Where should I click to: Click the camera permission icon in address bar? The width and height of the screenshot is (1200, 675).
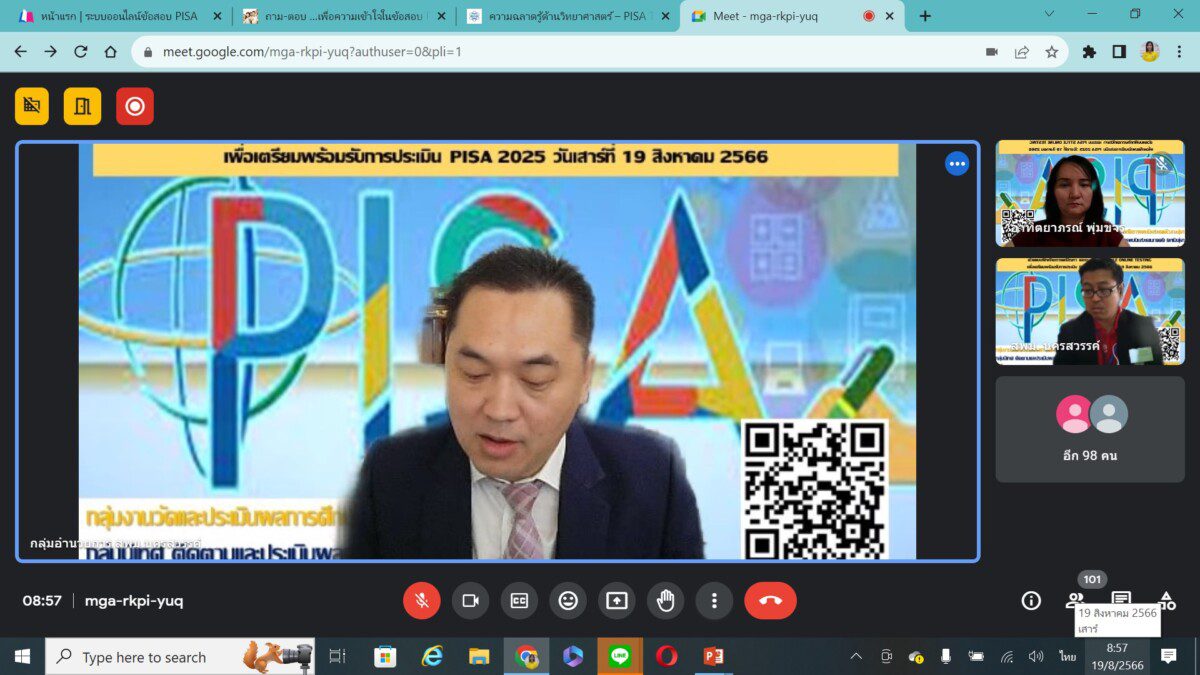click(x=992, y=52)
